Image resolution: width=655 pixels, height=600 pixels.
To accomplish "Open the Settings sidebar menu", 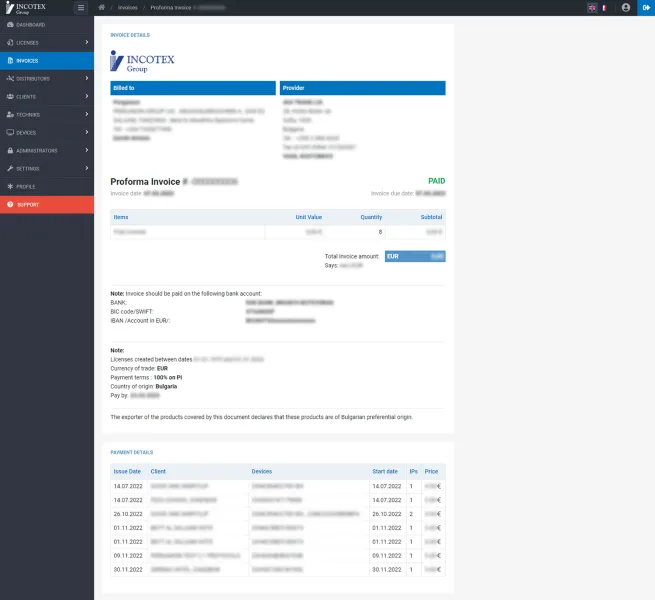I will coord(47,168).
